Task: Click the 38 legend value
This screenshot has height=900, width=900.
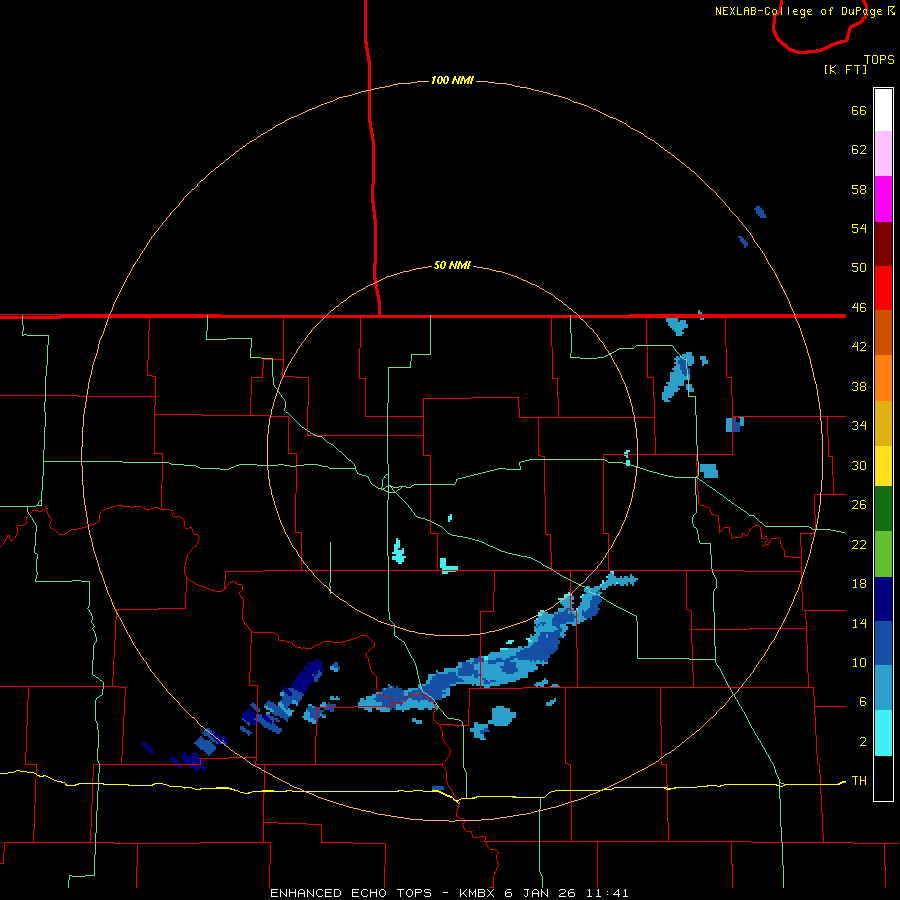Action: [859, 386]
